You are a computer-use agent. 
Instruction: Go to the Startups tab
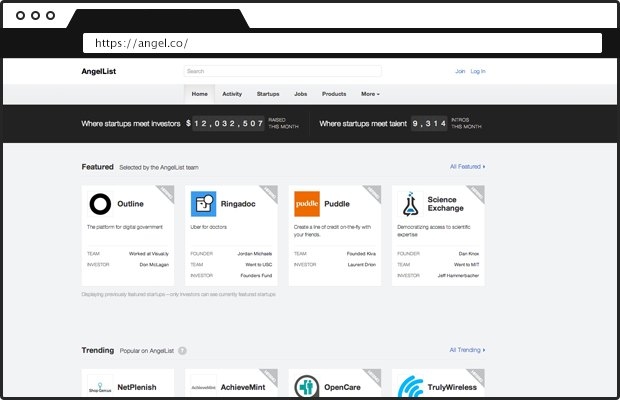click(x=268, y=94)
